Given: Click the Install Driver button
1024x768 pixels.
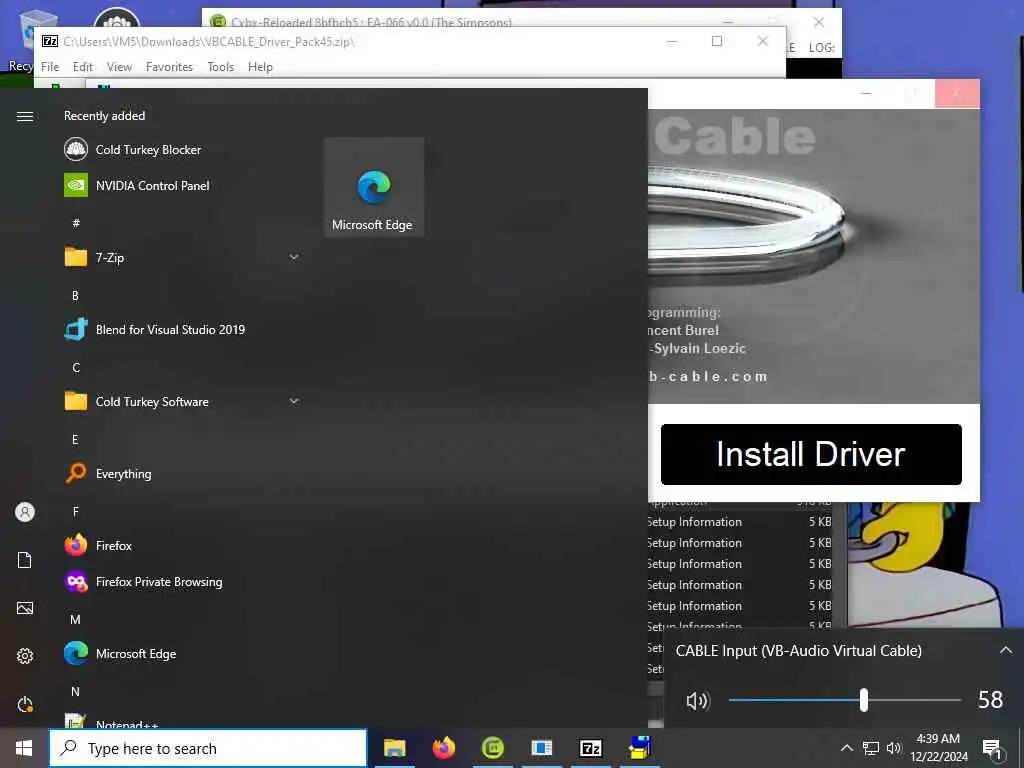Looking at the screenshot, I should [810, 454].
